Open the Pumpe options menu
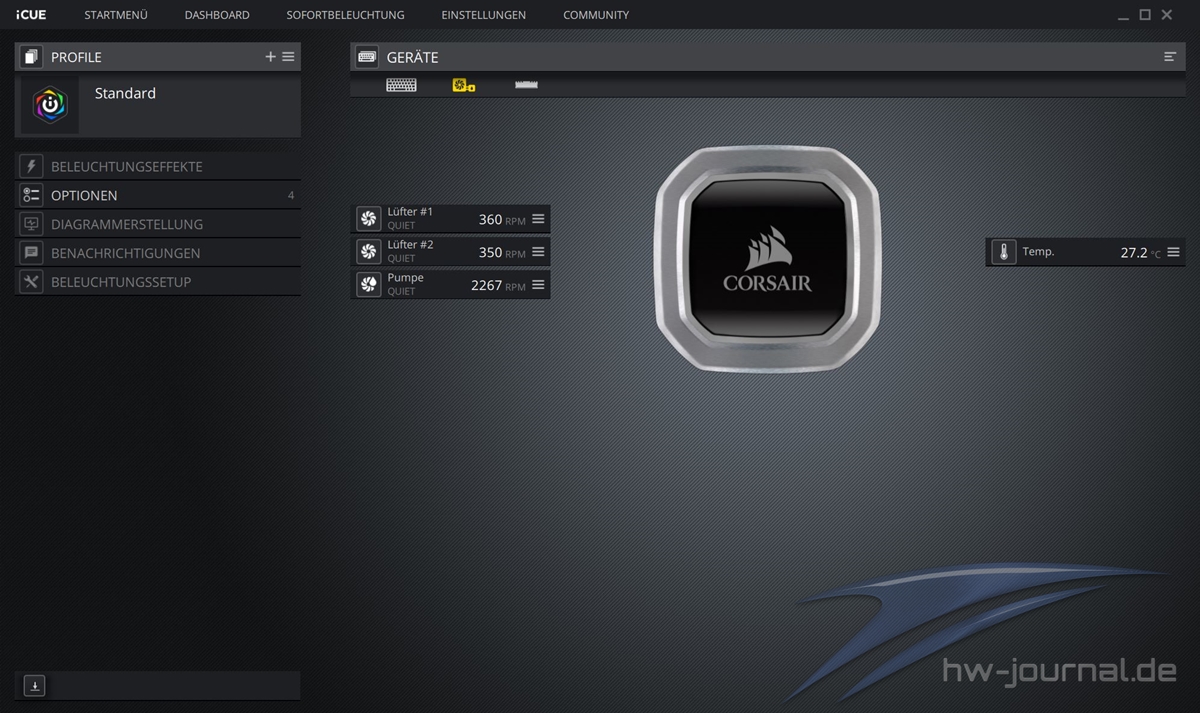 538,285
